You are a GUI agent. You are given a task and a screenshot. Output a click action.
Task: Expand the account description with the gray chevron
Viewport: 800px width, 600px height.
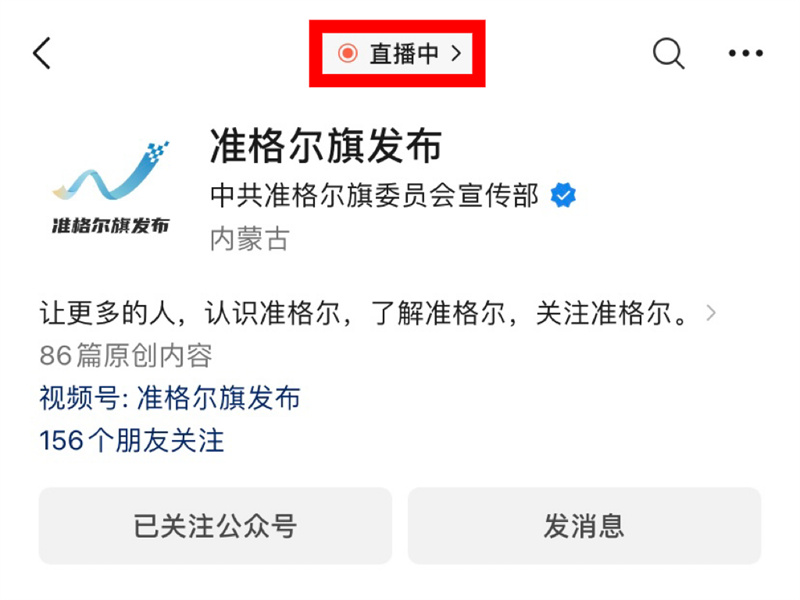[711, 313]
